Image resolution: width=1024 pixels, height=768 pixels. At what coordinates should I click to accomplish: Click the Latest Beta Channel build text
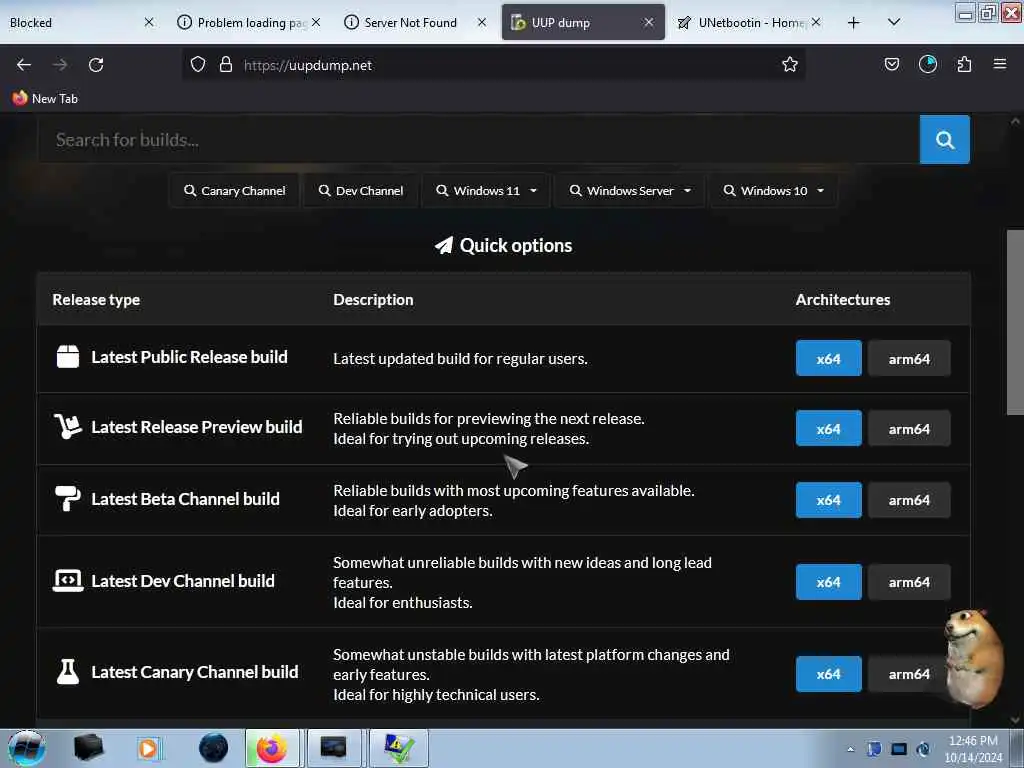tap(185, 499)
